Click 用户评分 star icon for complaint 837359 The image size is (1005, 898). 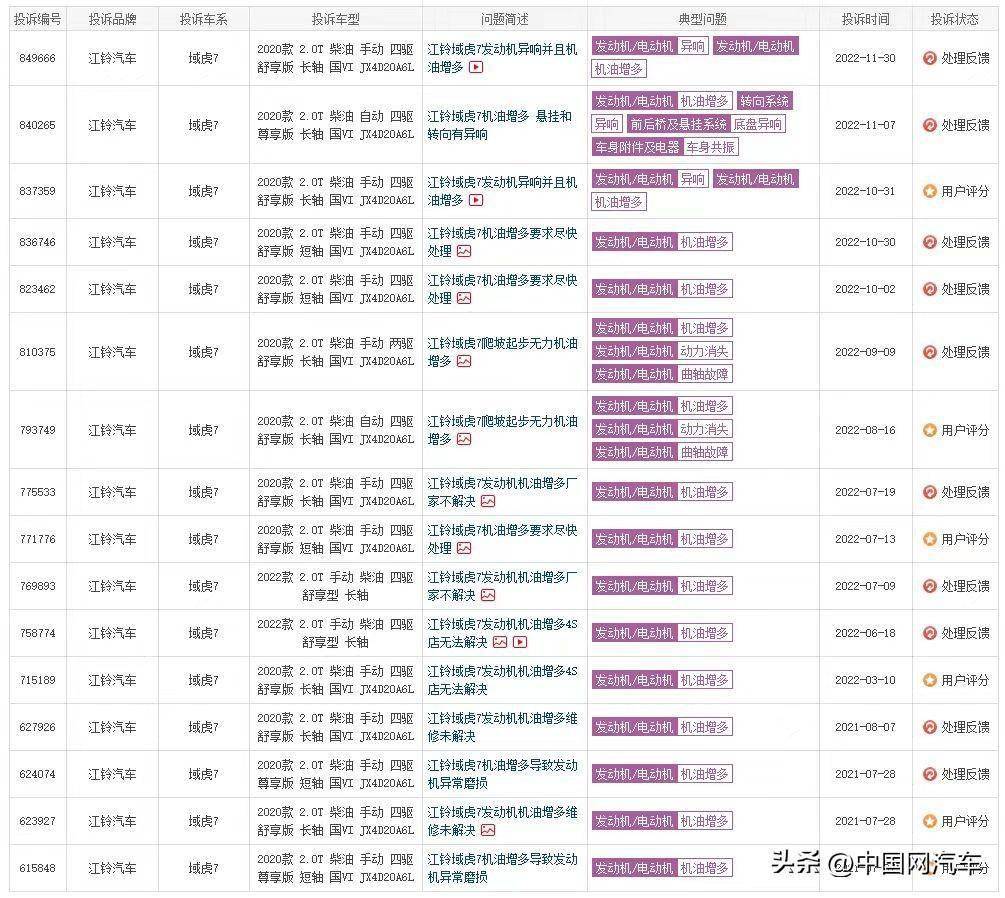click(x=929, y=191)
